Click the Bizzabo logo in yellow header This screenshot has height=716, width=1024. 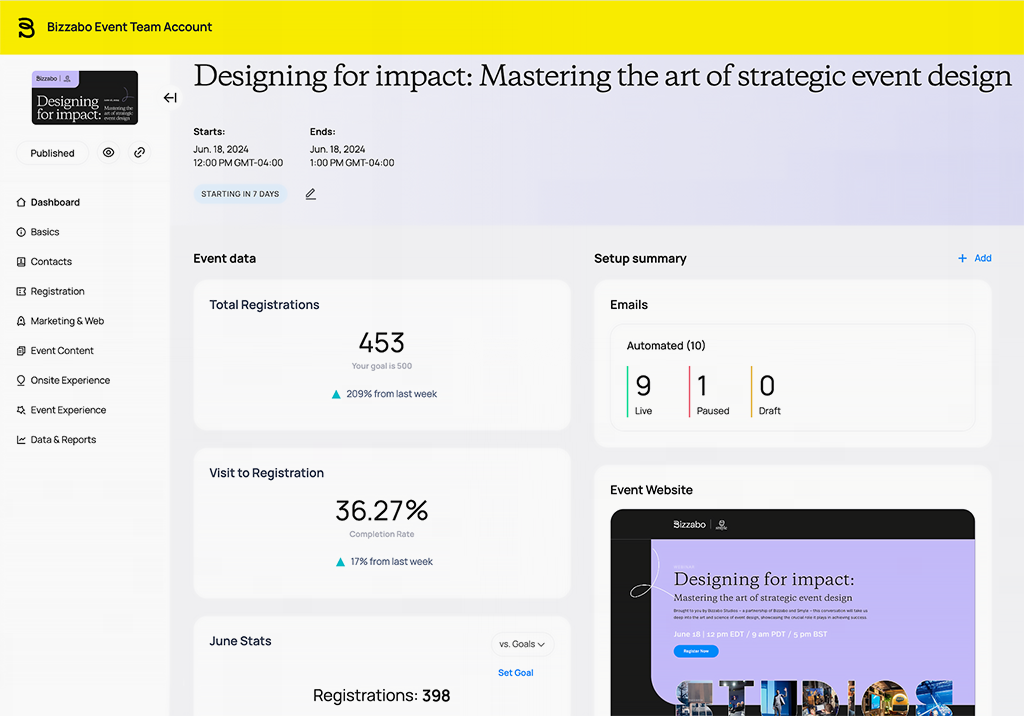click(x=26, y=27)
